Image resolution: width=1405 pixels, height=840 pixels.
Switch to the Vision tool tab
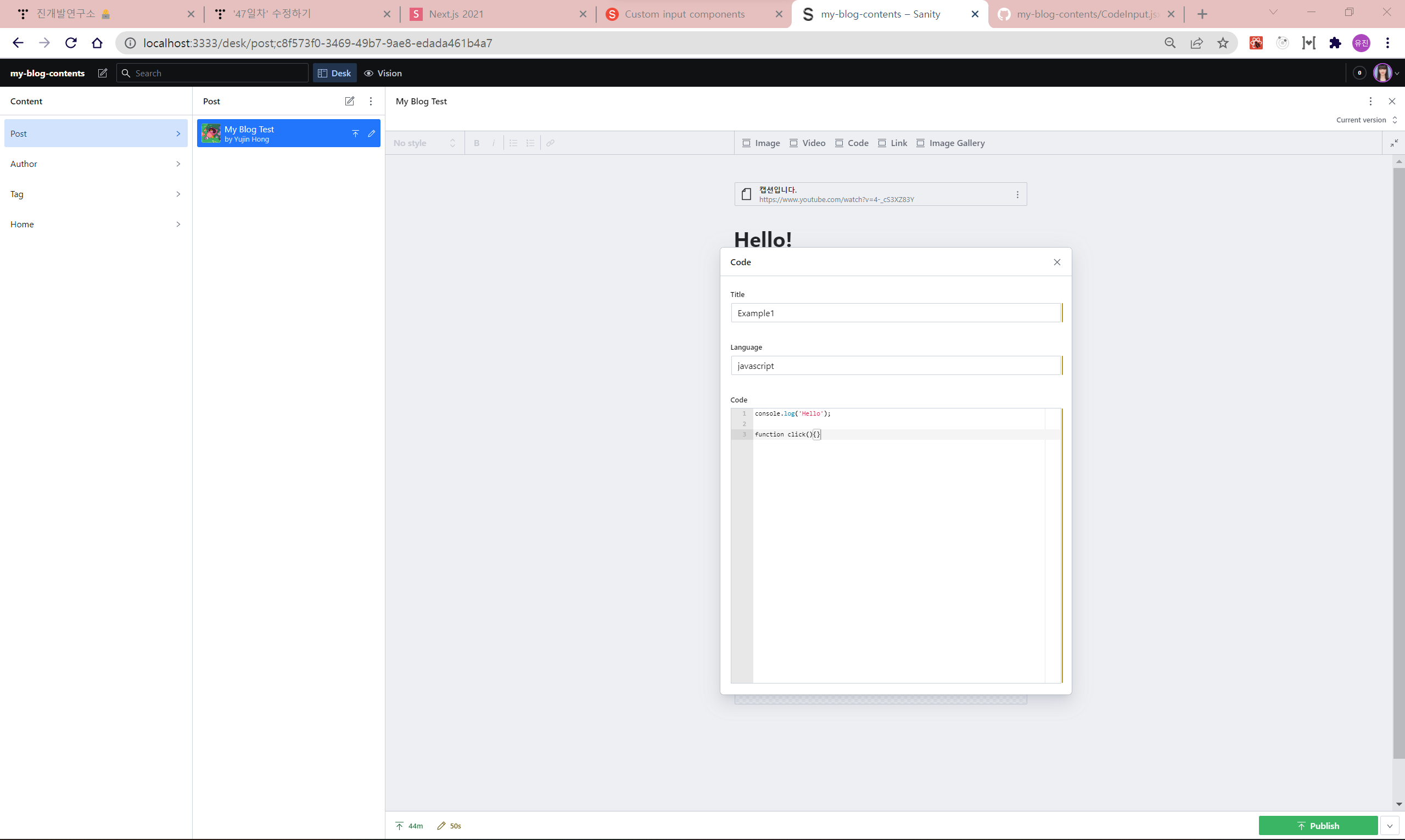[383, 73]
